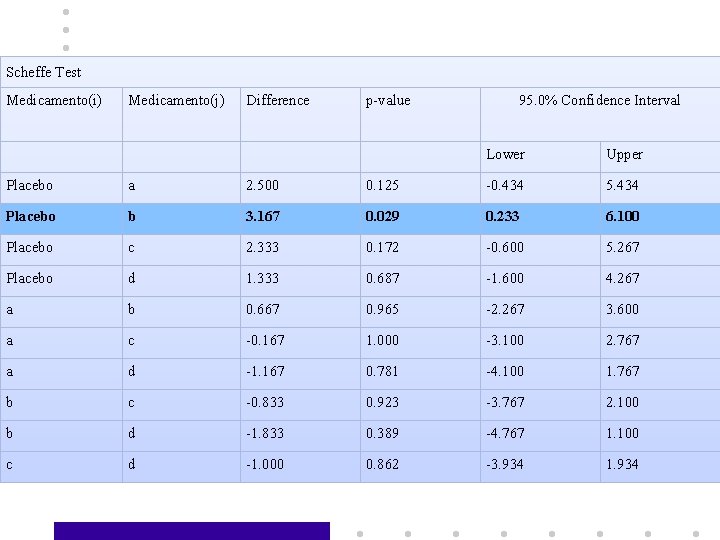Select lower bound -3.100
This screenshot has width=720, height=540.
click(505, 340)
